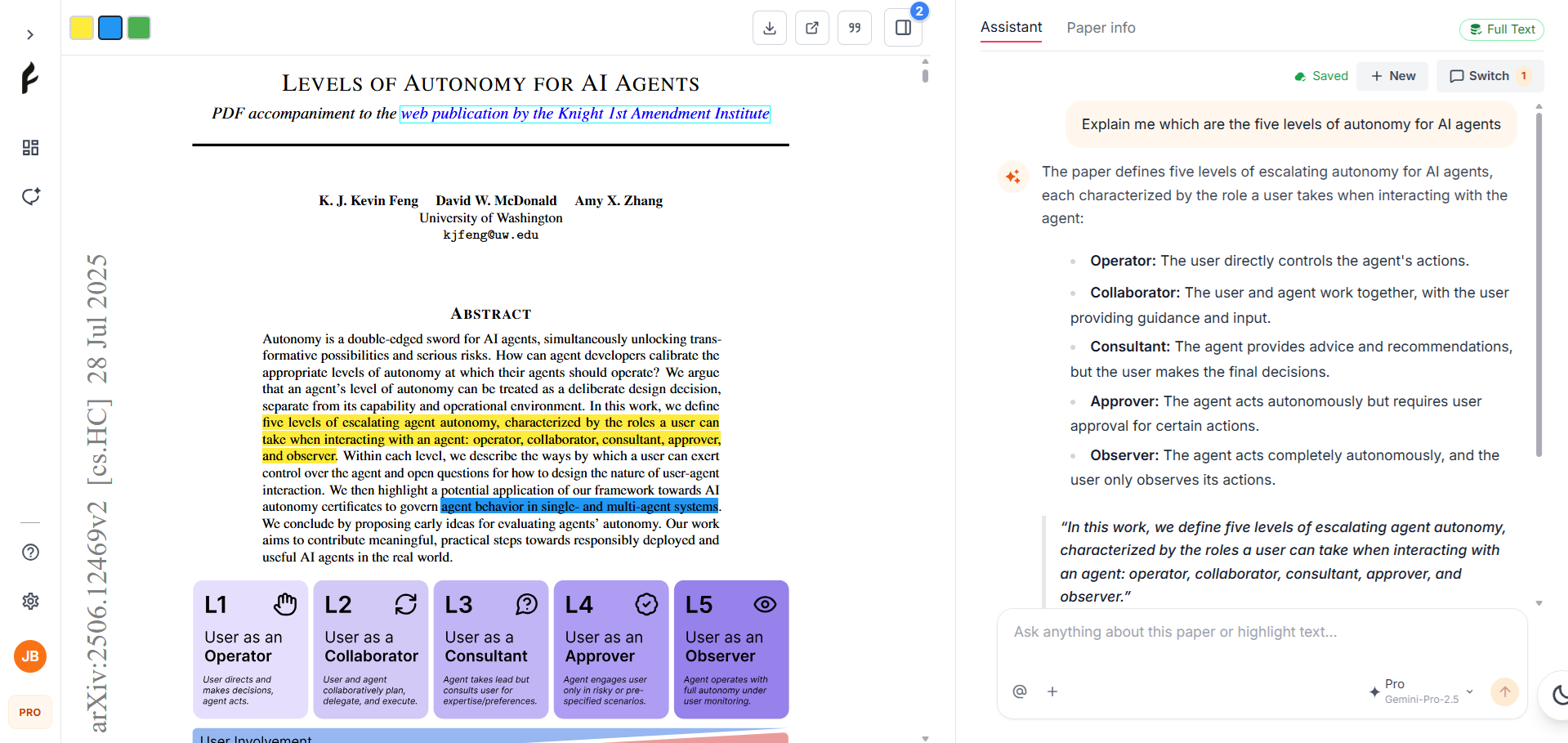This screenshot has width=1568, height=743.
Task: Open the @ mention icon in chat input
Action: pos(1019,692)
